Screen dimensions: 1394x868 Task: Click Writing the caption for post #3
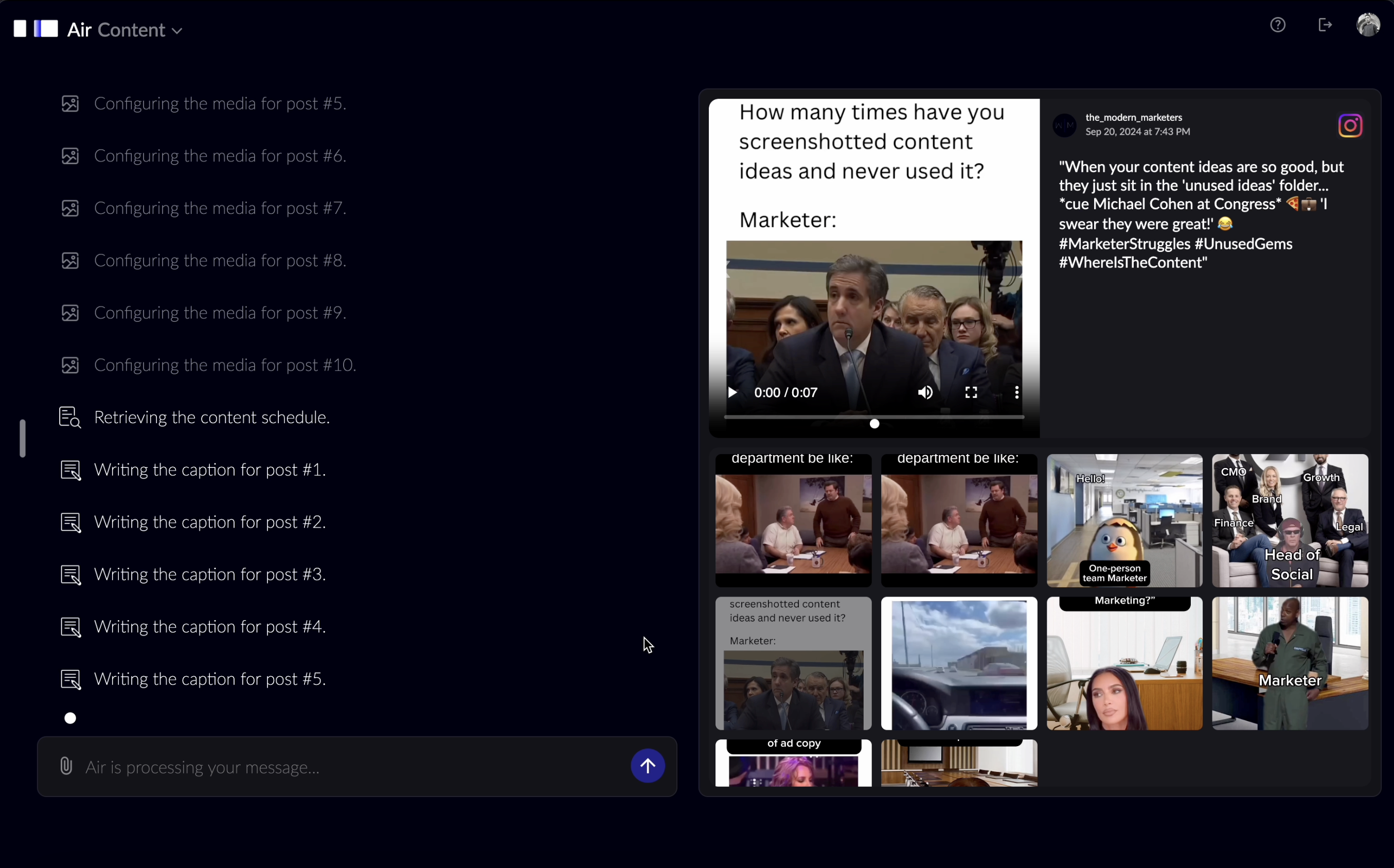coord(209,574)
